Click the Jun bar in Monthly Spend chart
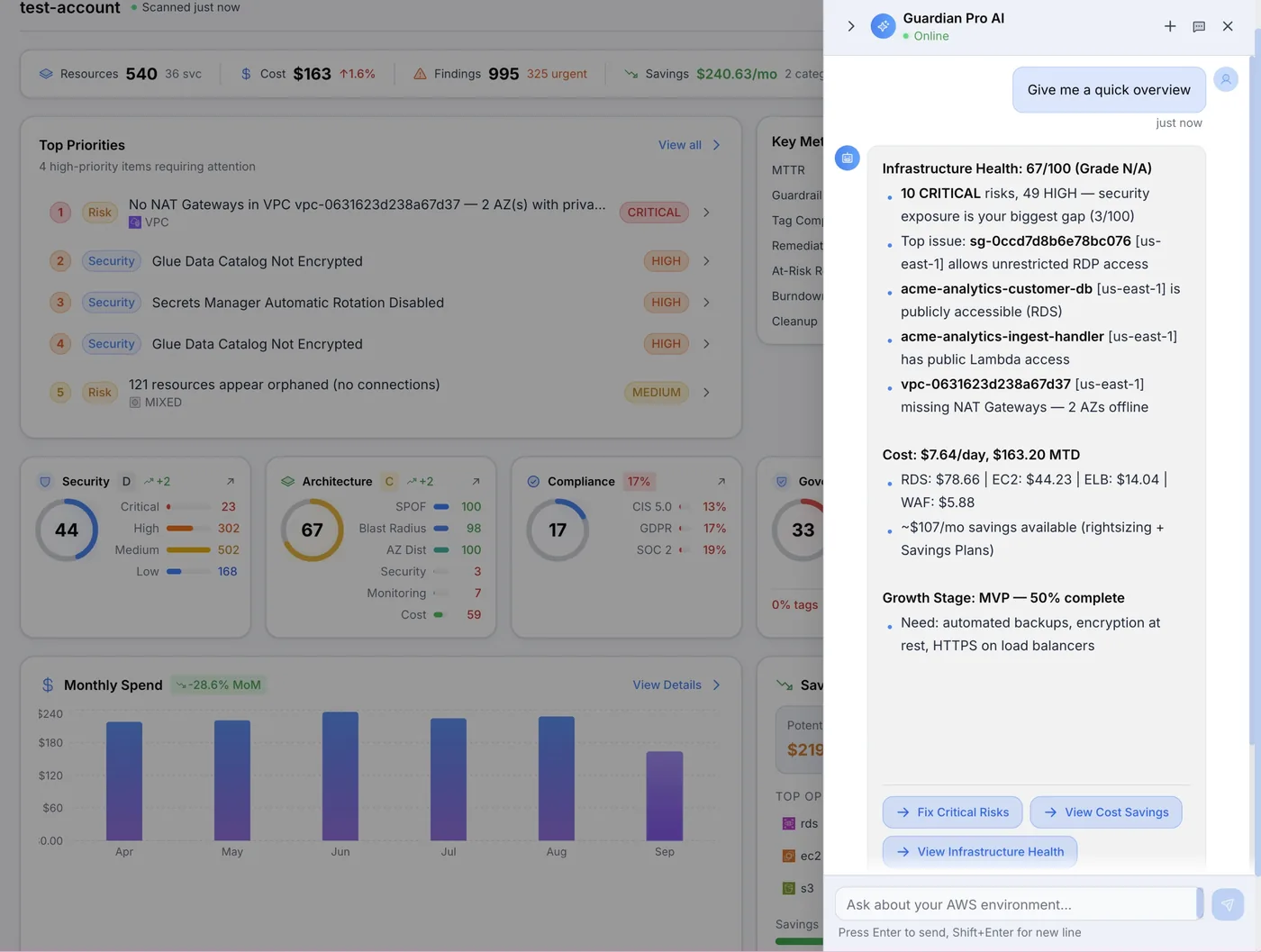This screenshot has width=1261, height=952. point(340,776)
